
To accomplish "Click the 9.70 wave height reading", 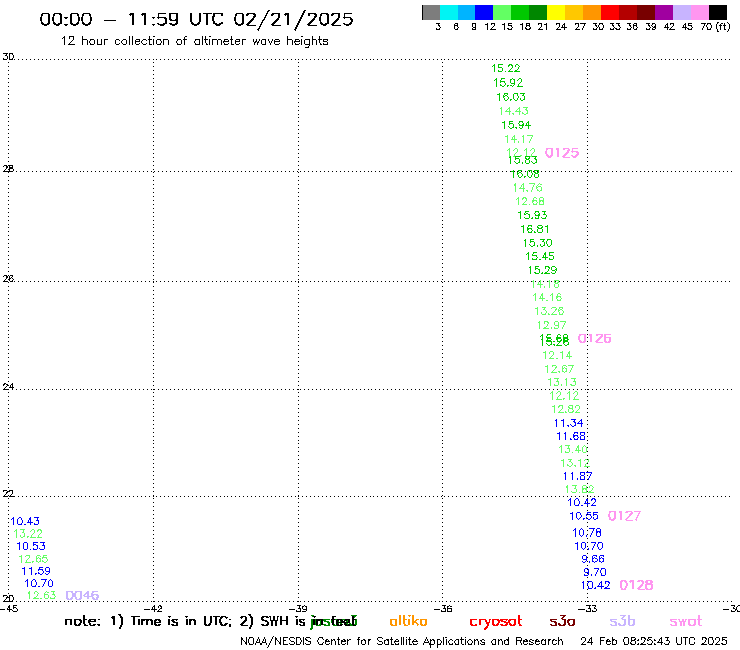I will point(595,572).
